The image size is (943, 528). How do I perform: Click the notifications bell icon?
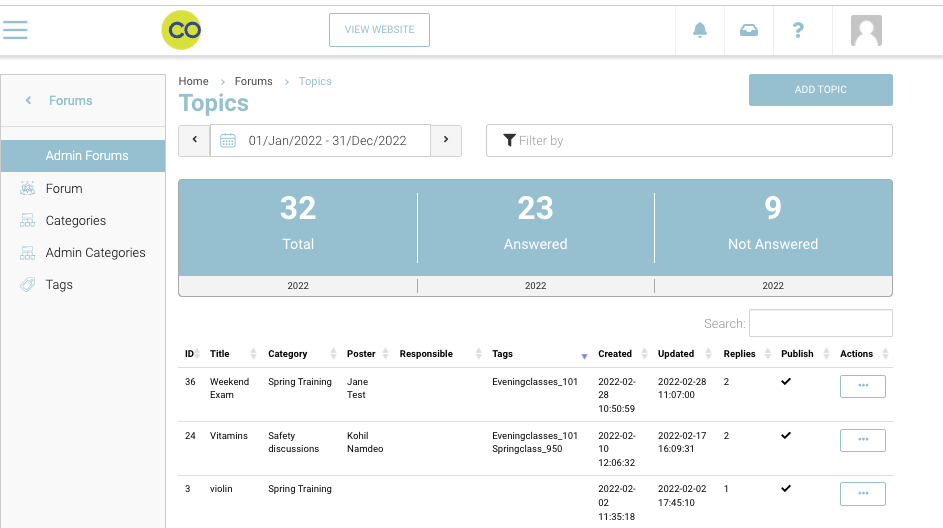coord(700,30)
